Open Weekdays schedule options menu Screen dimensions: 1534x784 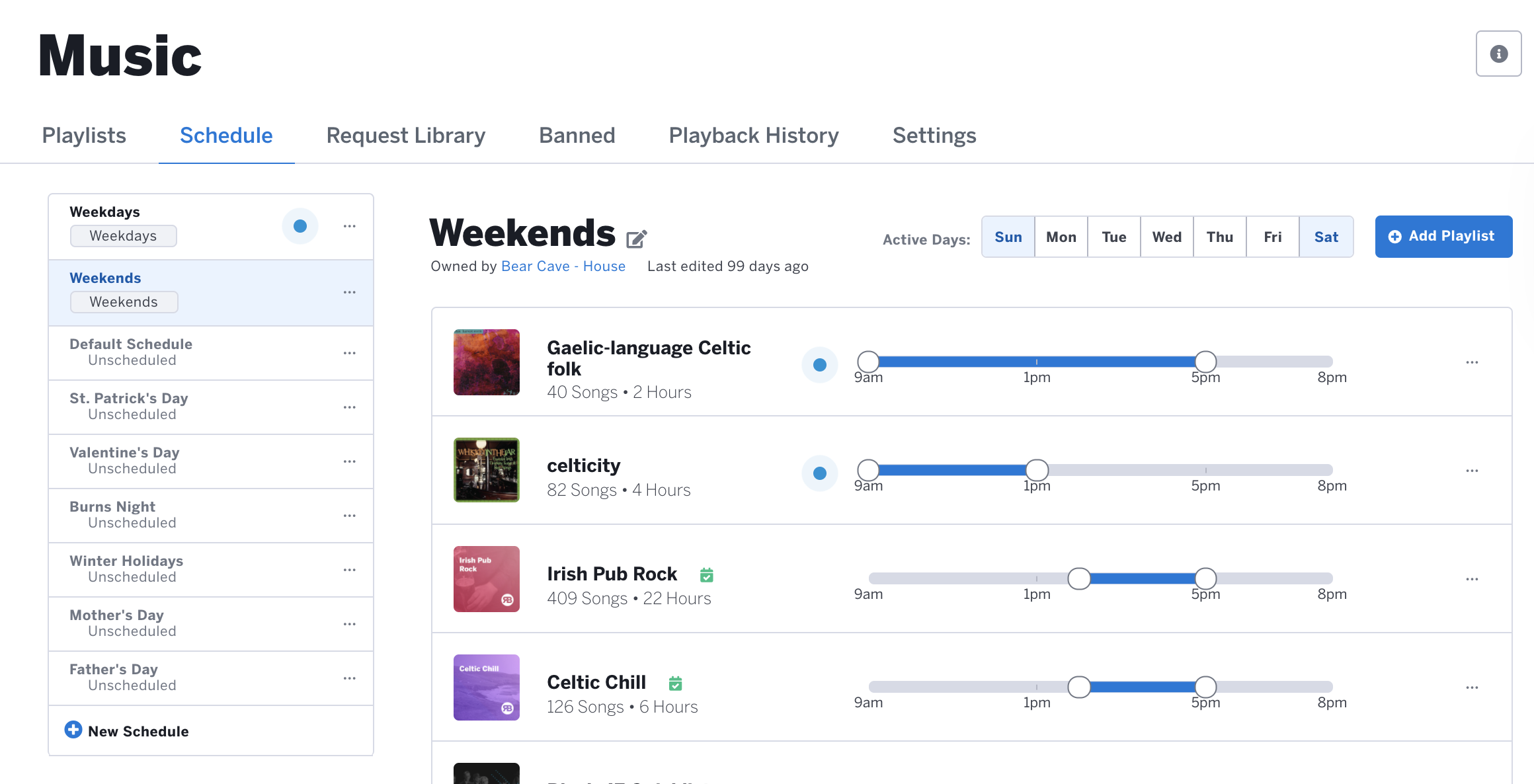[350, 226]
